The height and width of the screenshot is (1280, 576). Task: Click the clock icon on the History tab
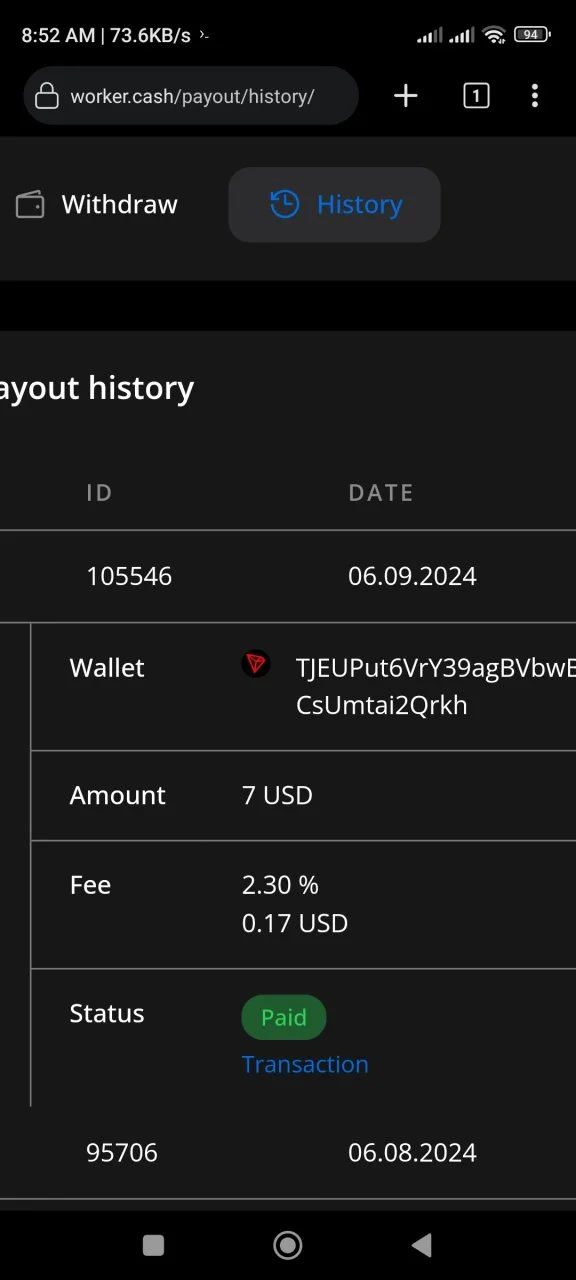285,204
